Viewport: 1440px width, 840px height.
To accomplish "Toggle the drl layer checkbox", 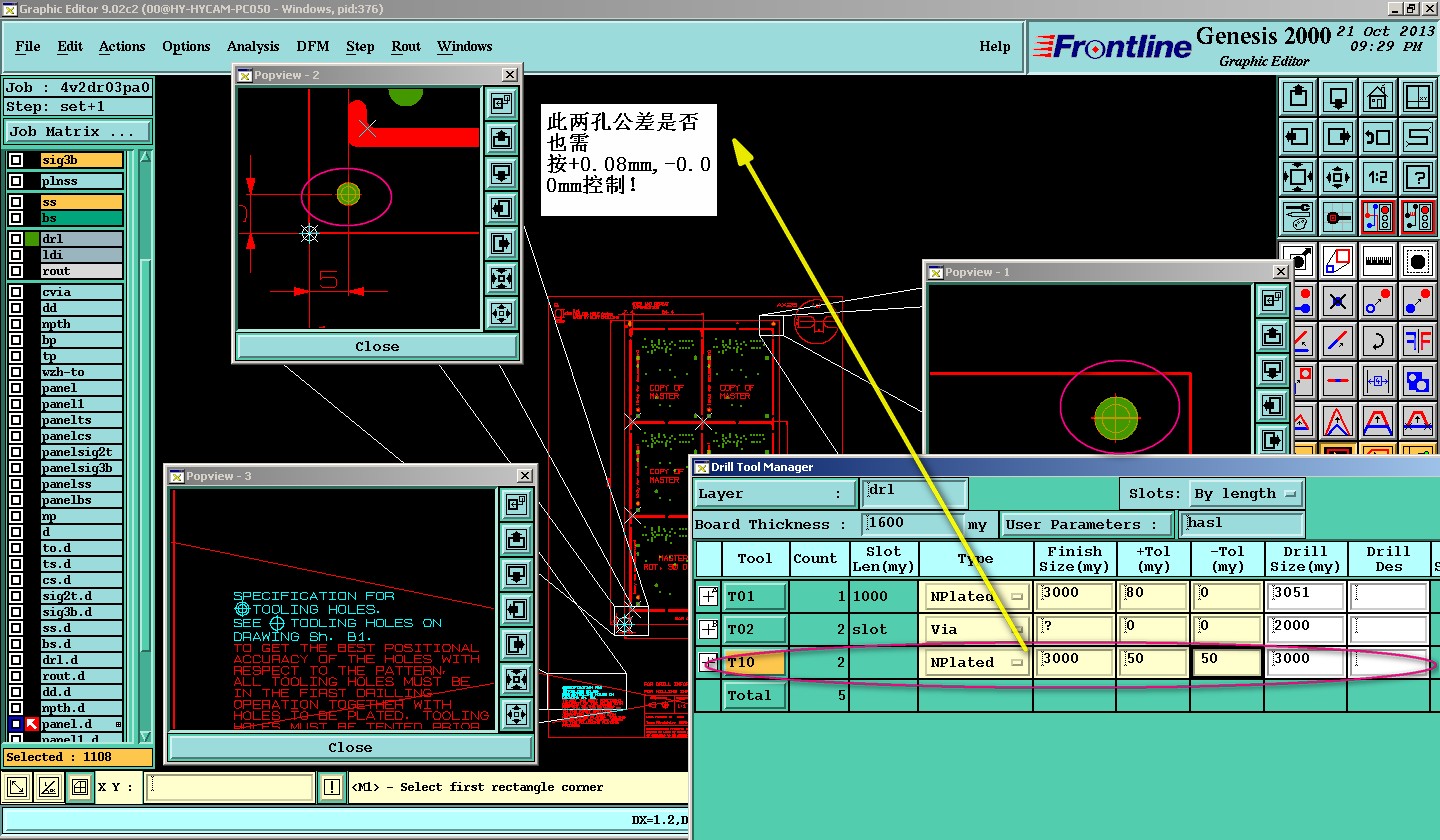I will pos(16,239).
